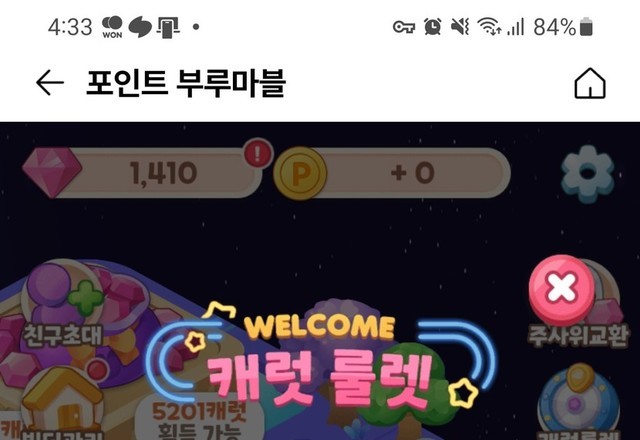640x440 pixels.
Task: Tap the green plus on friend invite
Action: coord(85,297)
